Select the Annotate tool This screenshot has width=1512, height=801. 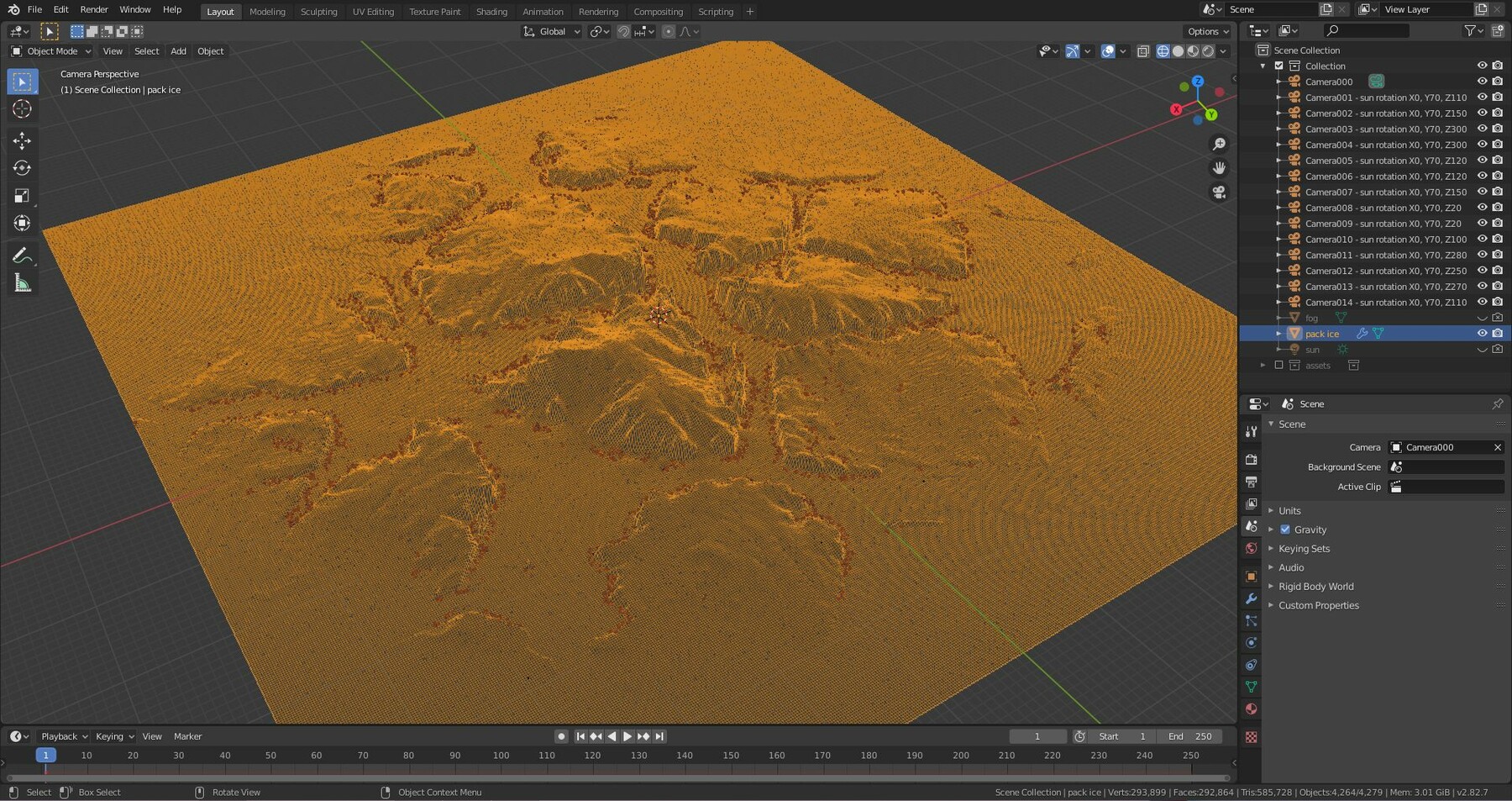coord(22,255)
